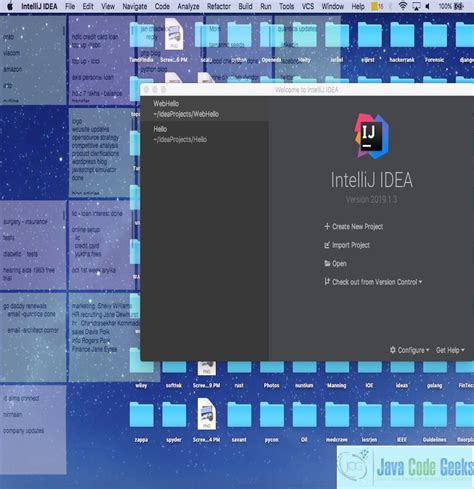Open the Get Help dropdown
Image resolution: width=474 pixels, height=489 pixels.
click(x=450, y=350)
